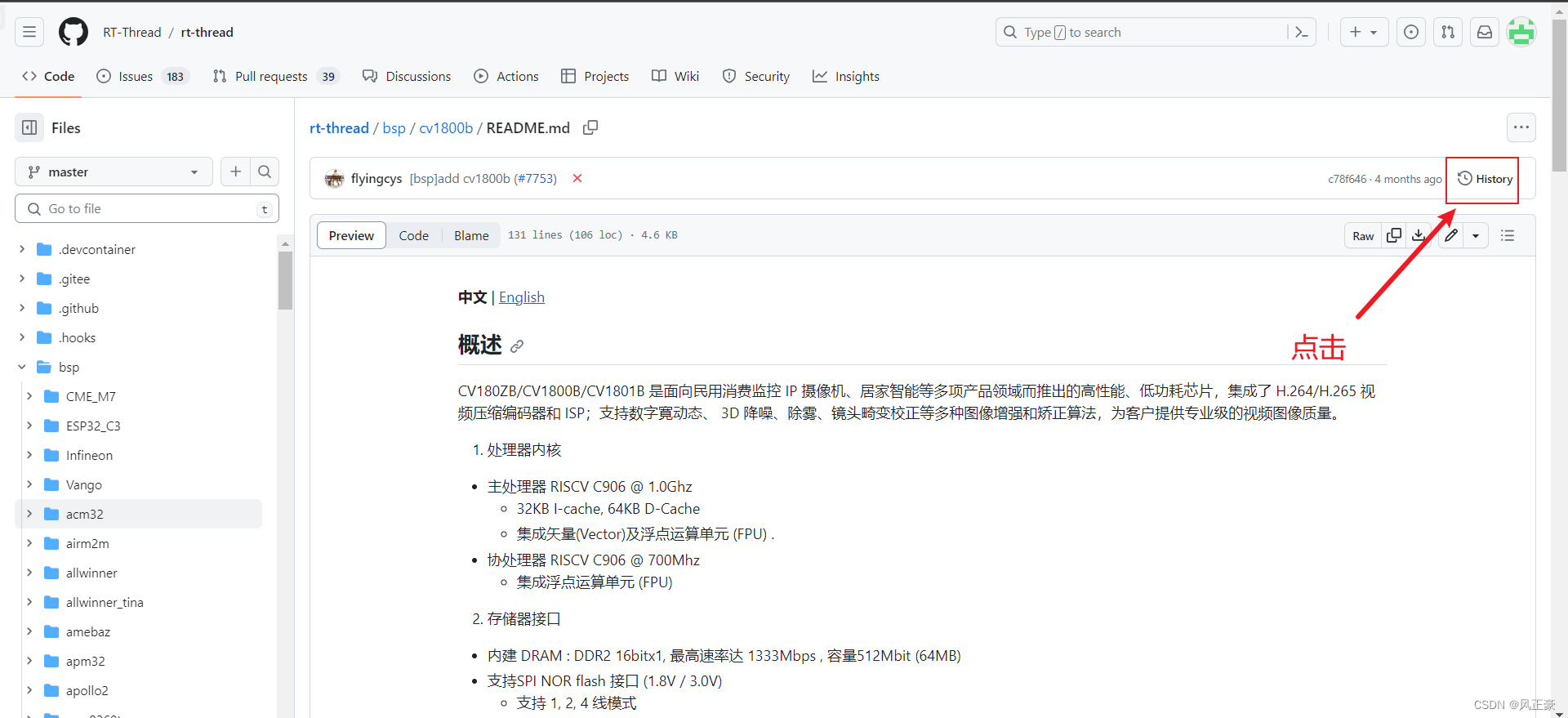The width and height of the screenshot is (1568, 718).
Task: Edit this file with the pencil icon
Action: [x=1451, y=235]
